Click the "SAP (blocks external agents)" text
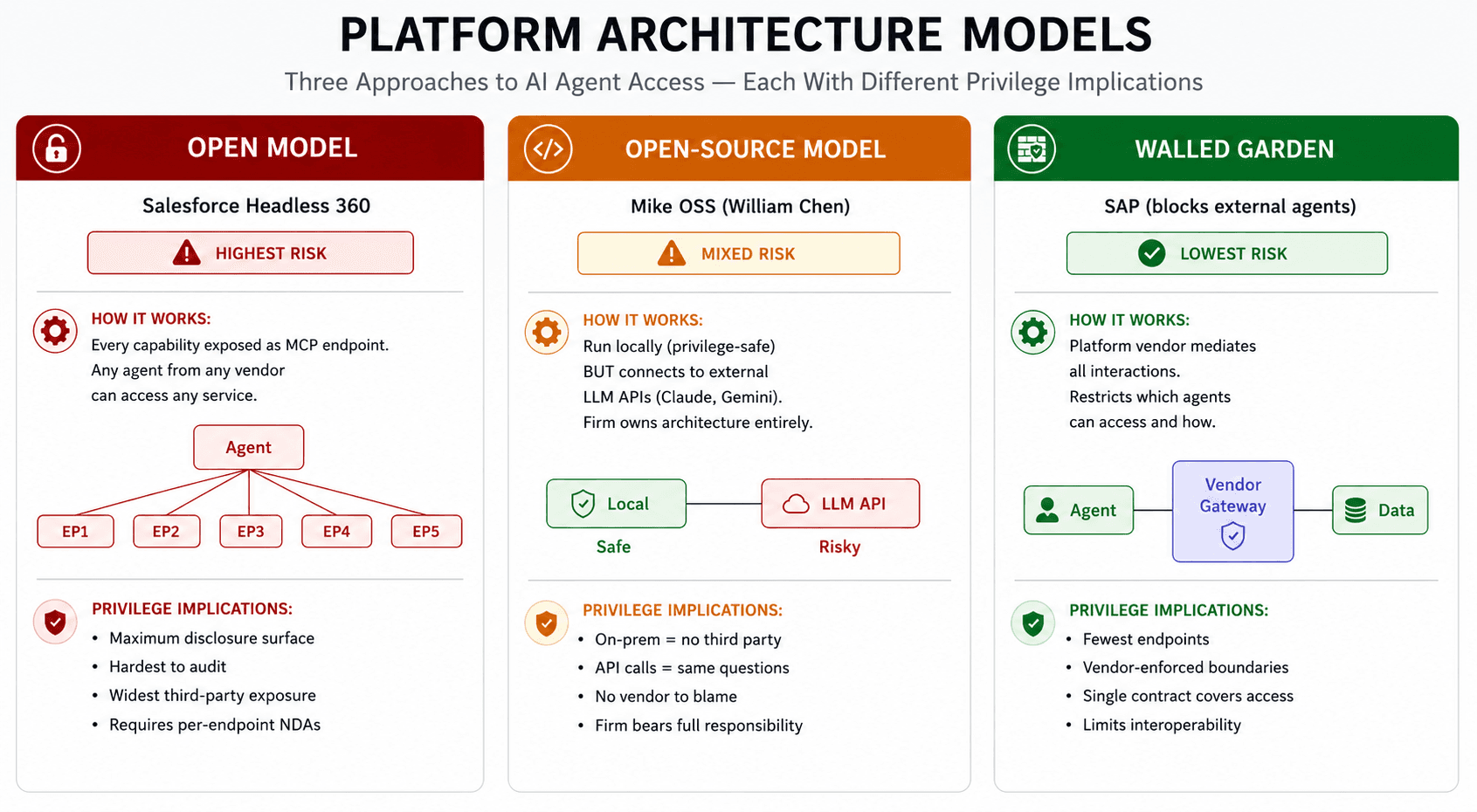Image resolution: width=1477 pixels, height=812 pixels. (x=1230, y=206)
